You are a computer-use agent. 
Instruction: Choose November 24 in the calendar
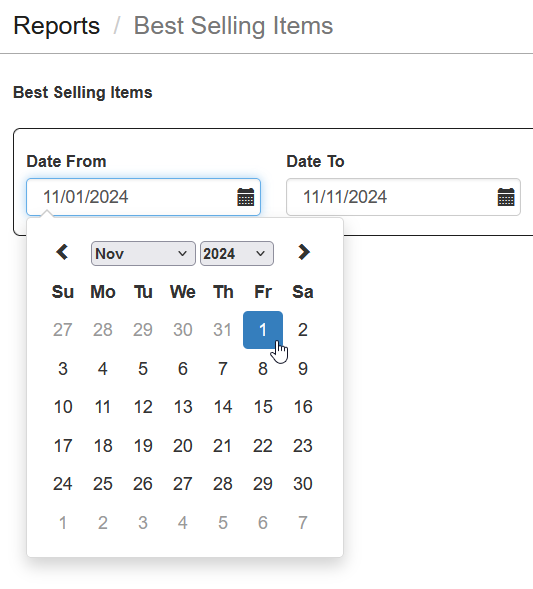63,483
